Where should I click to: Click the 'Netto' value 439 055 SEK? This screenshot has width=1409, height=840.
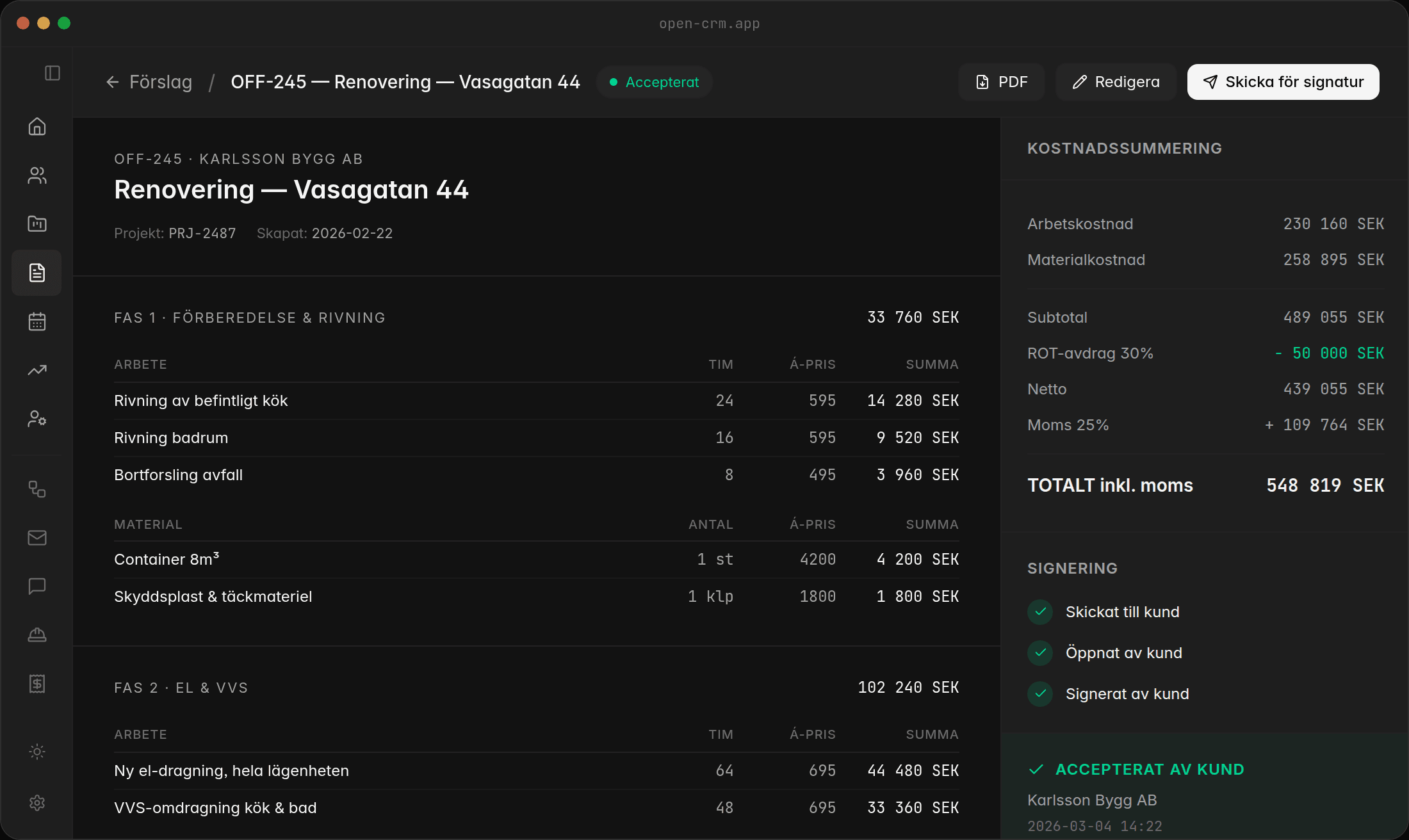pyautogui.click(x=1334, y=389)
